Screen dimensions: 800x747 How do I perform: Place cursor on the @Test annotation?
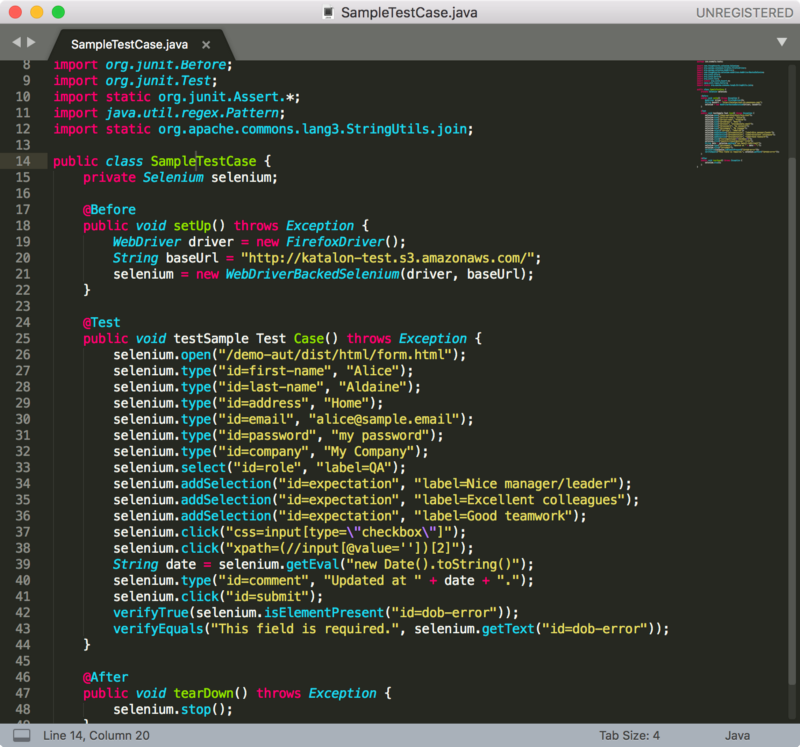102,322
